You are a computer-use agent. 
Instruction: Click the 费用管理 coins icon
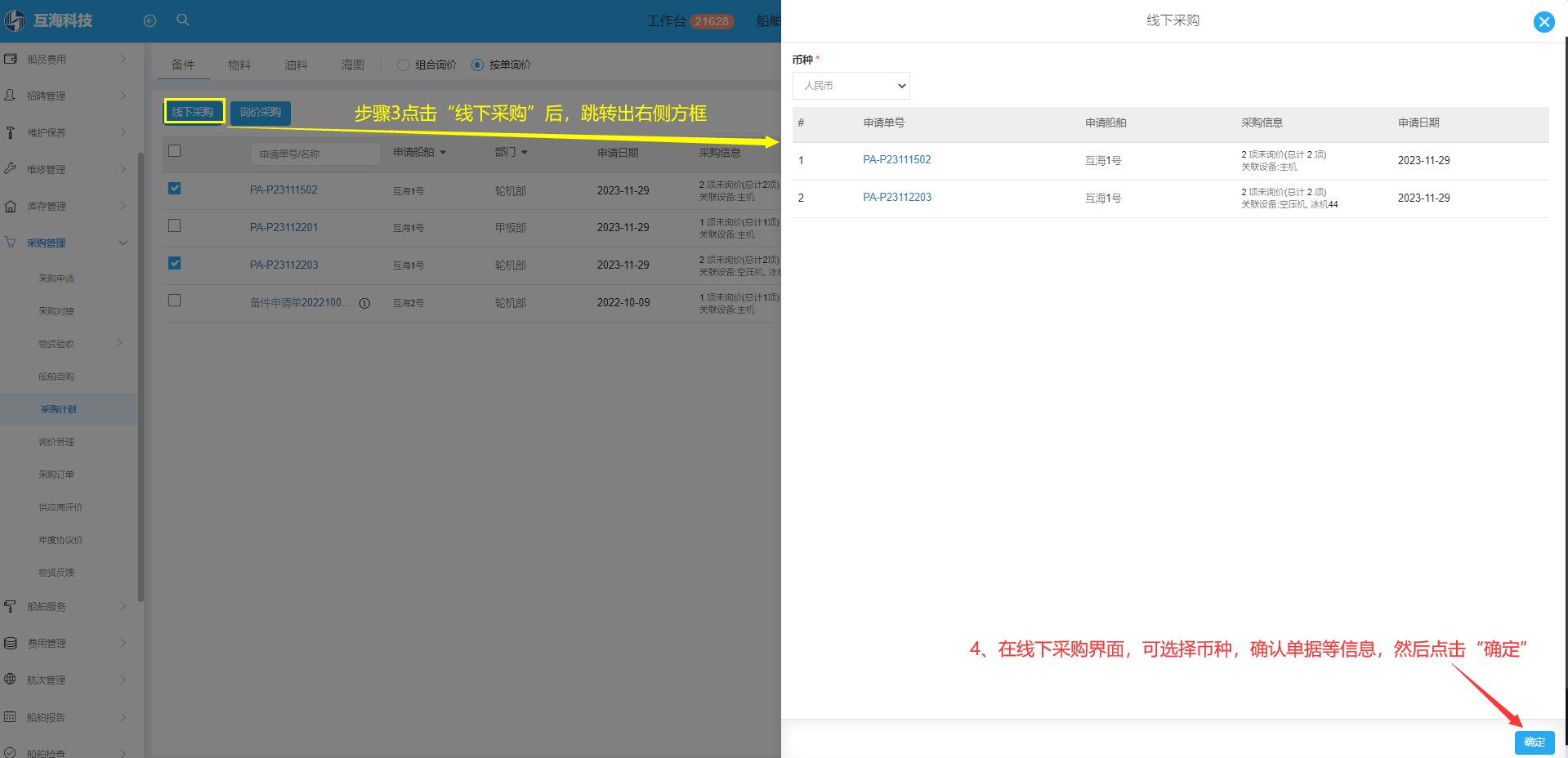tap(11, 643)
